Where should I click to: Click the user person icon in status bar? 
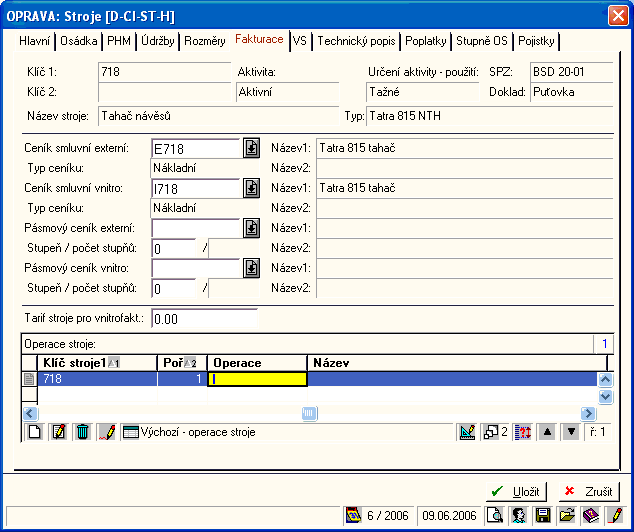(519, 515)
